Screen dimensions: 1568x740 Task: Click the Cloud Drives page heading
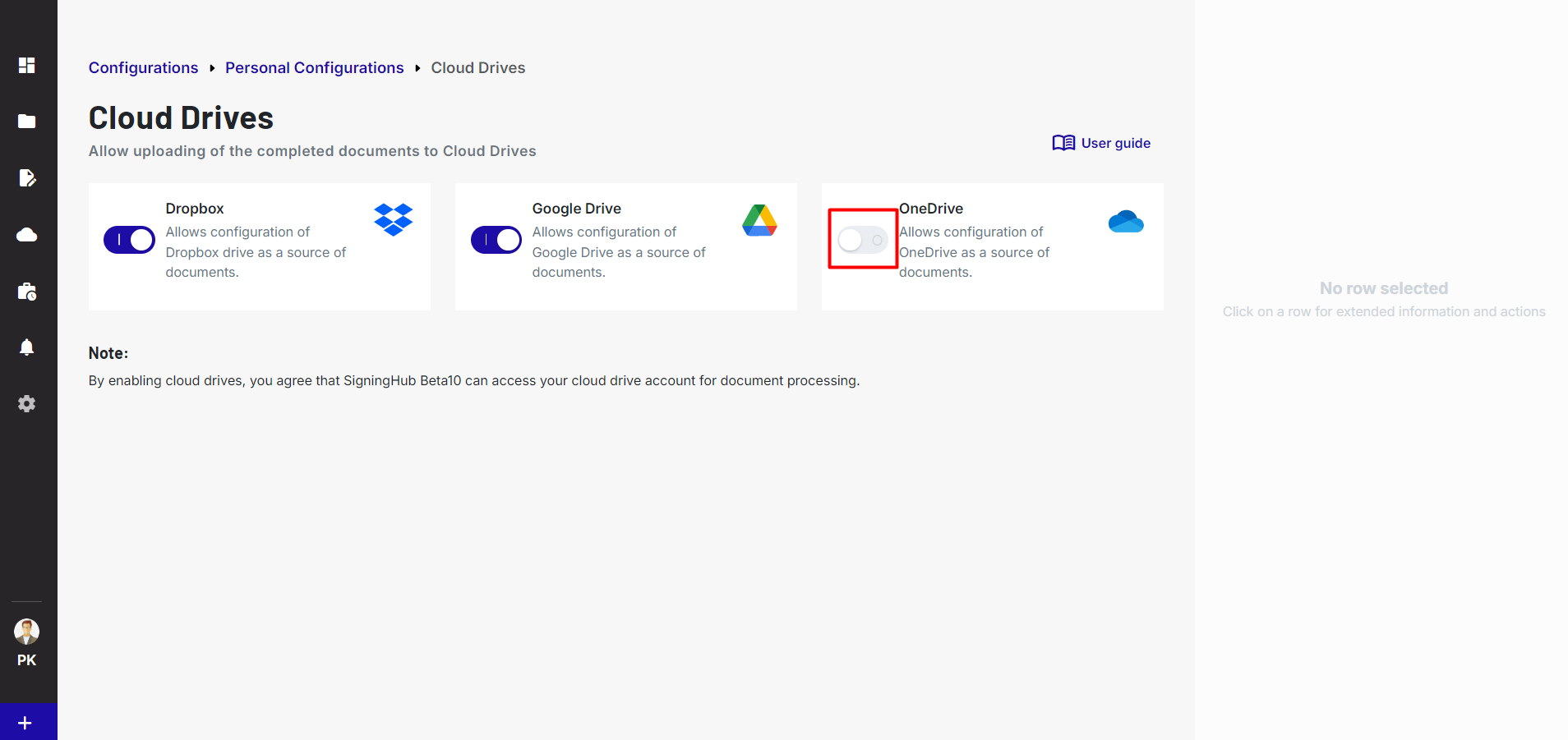(181, 118)
